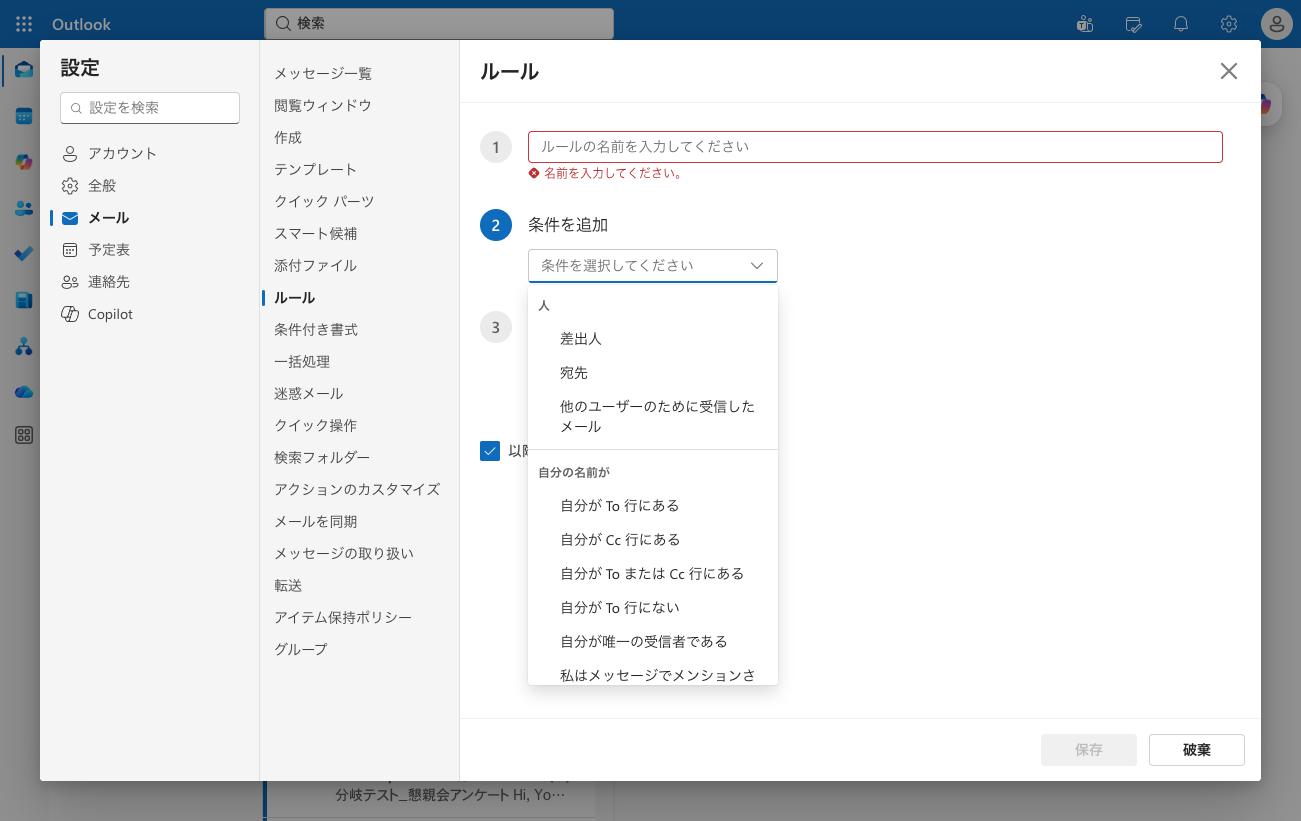This screenshot has height=821, width=1301.
Task: Open the app launcher waffle icon
Action: 24,24
